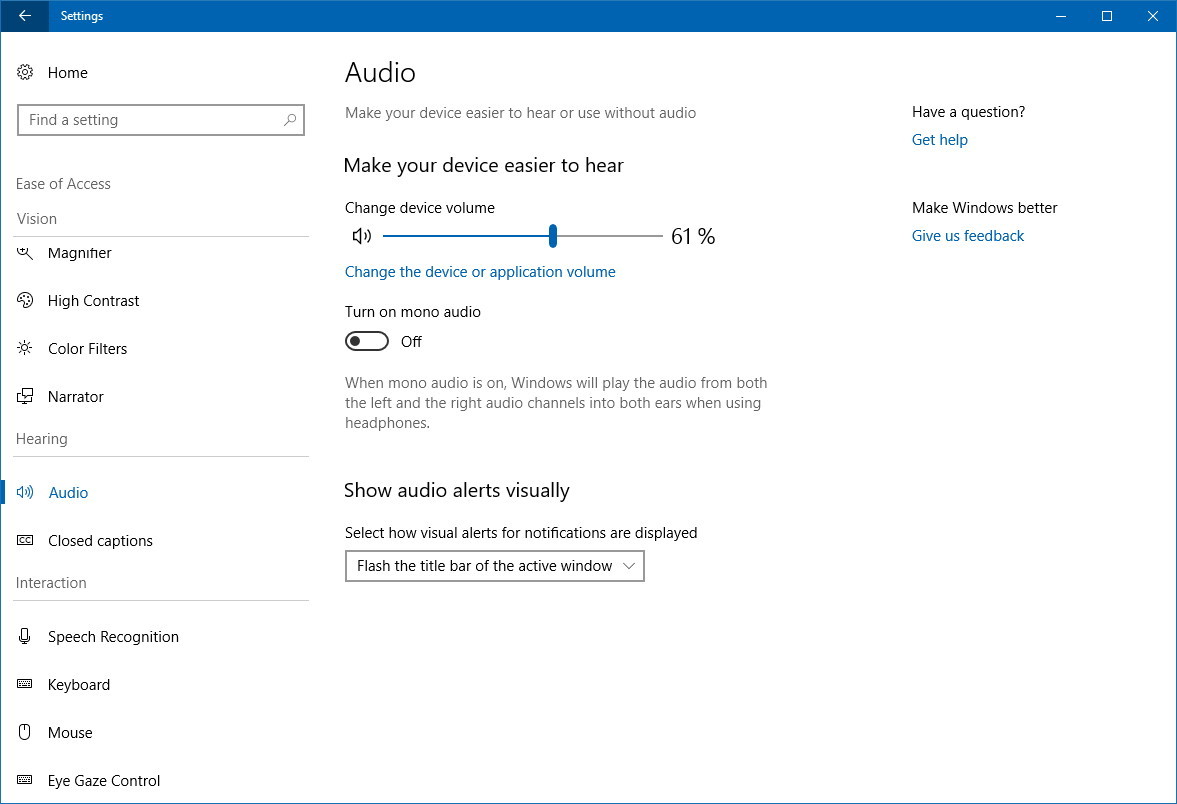Click the Show audio alerts visually heading
Image resolution: width=1177 pixels, height=804 pixels.
[456, 490]
